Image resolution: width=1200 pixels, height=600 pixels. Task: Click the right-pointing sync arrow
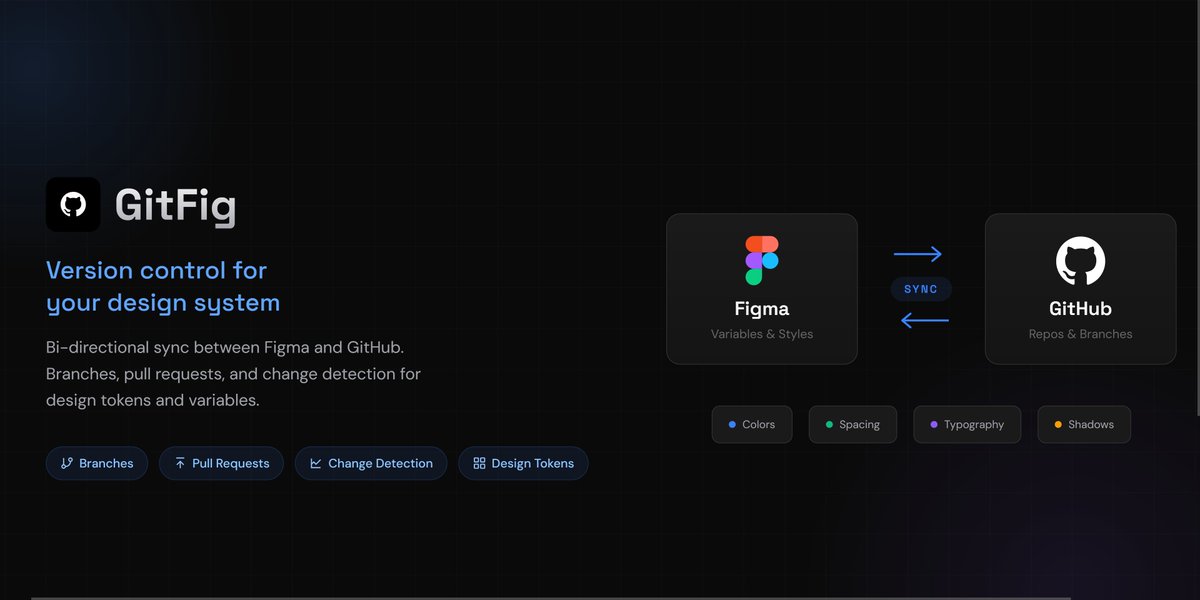(x=918, y=254)
